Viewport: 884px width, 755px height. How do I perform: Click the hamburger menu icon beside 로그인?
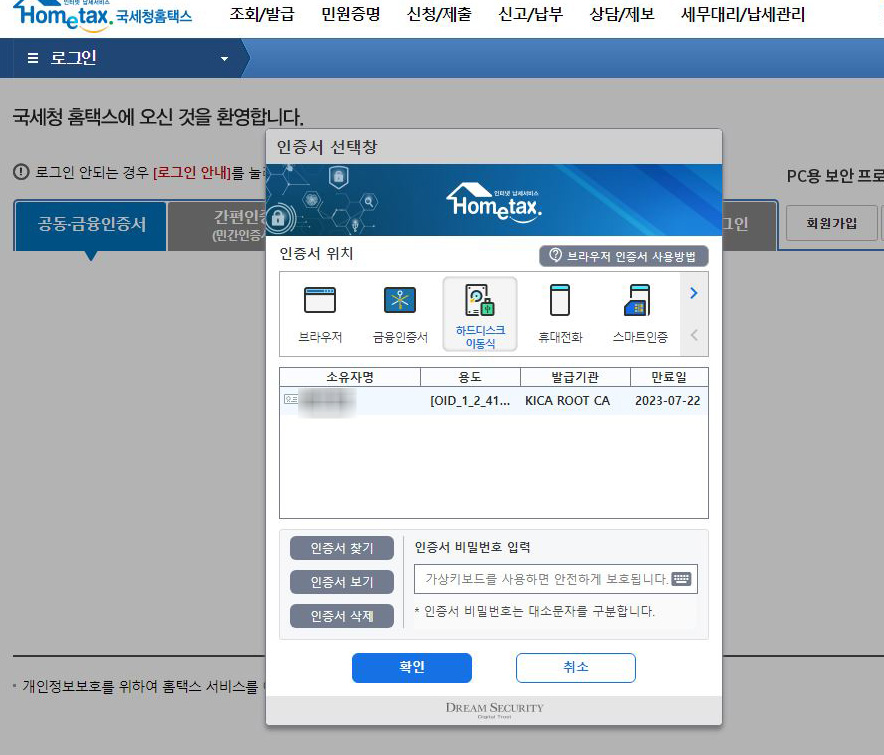click(33, 58)
